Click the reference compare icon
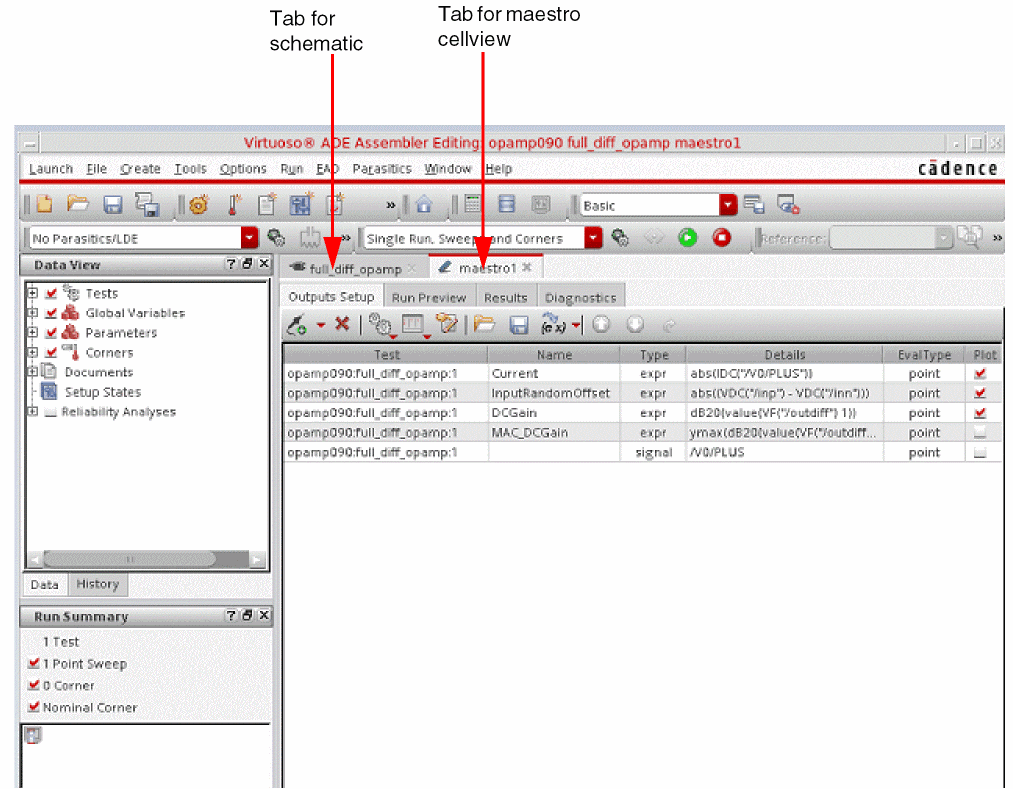This screenshot has height=789, width=1013. tap(970, 237)
